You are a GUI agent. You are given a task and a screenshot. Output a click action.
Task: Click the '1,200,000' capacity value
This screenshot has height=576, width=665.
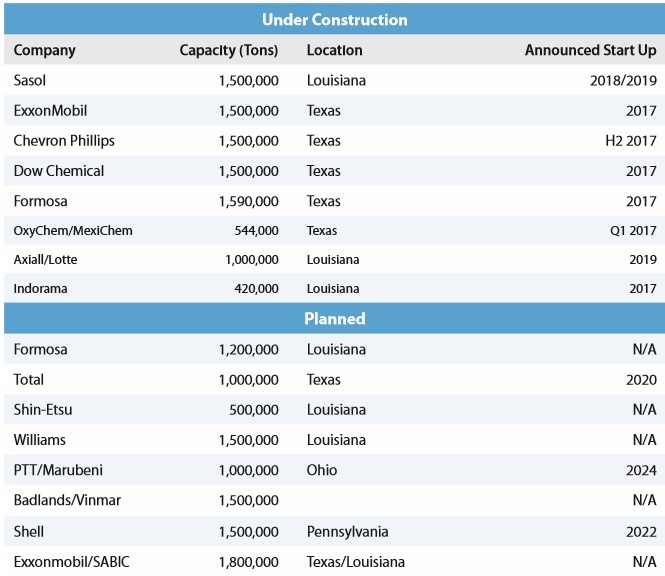(x=249, y=350)
